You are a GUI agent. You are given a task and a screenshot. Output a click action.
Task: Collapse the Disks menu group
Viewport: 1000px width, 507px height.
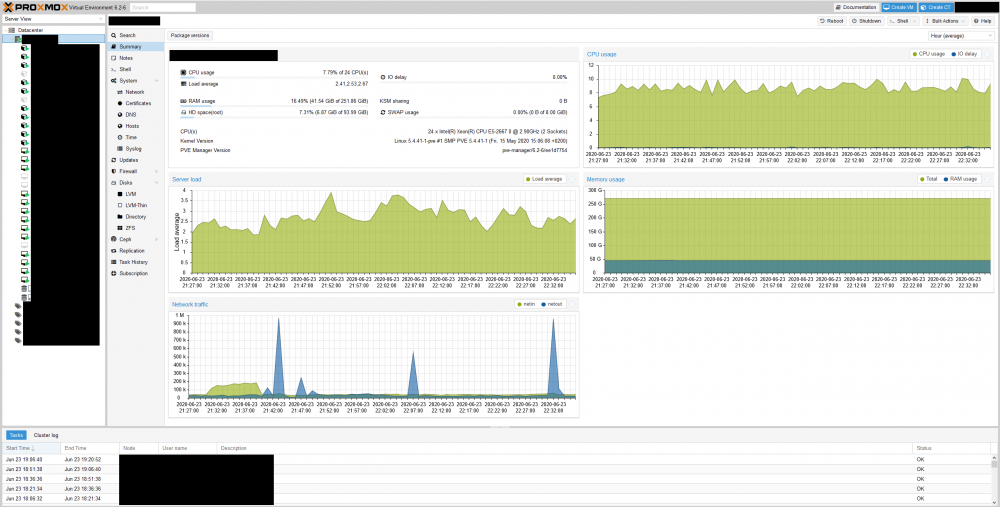tap(157, 183)
